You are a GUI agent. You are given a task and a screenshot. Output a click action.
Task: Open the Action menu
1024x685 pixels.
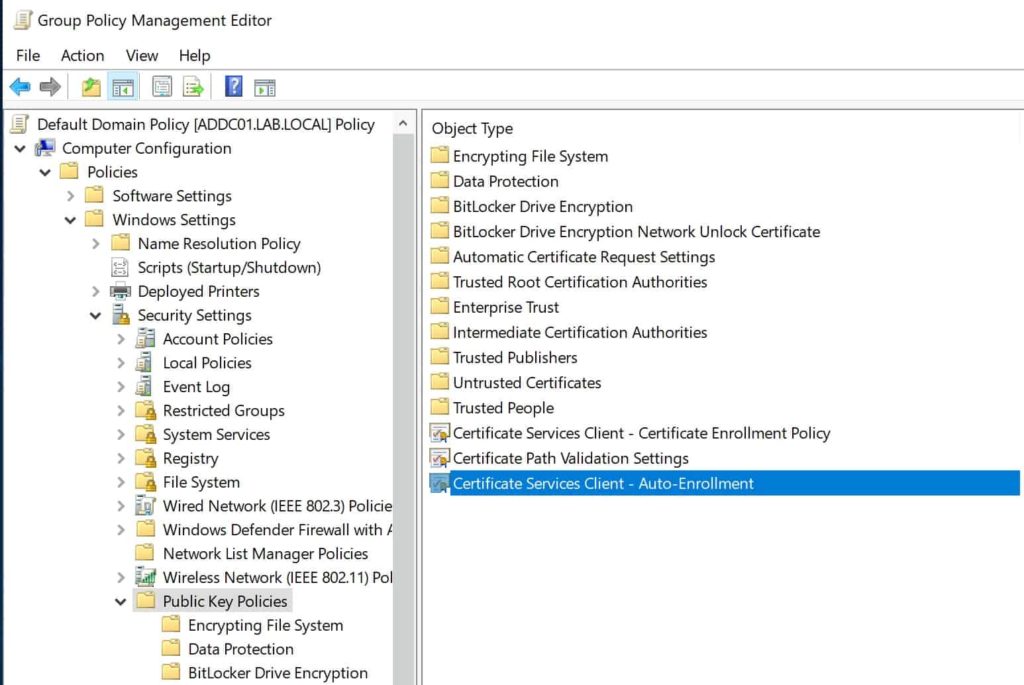pyautogui.click(x=82, y=56)
